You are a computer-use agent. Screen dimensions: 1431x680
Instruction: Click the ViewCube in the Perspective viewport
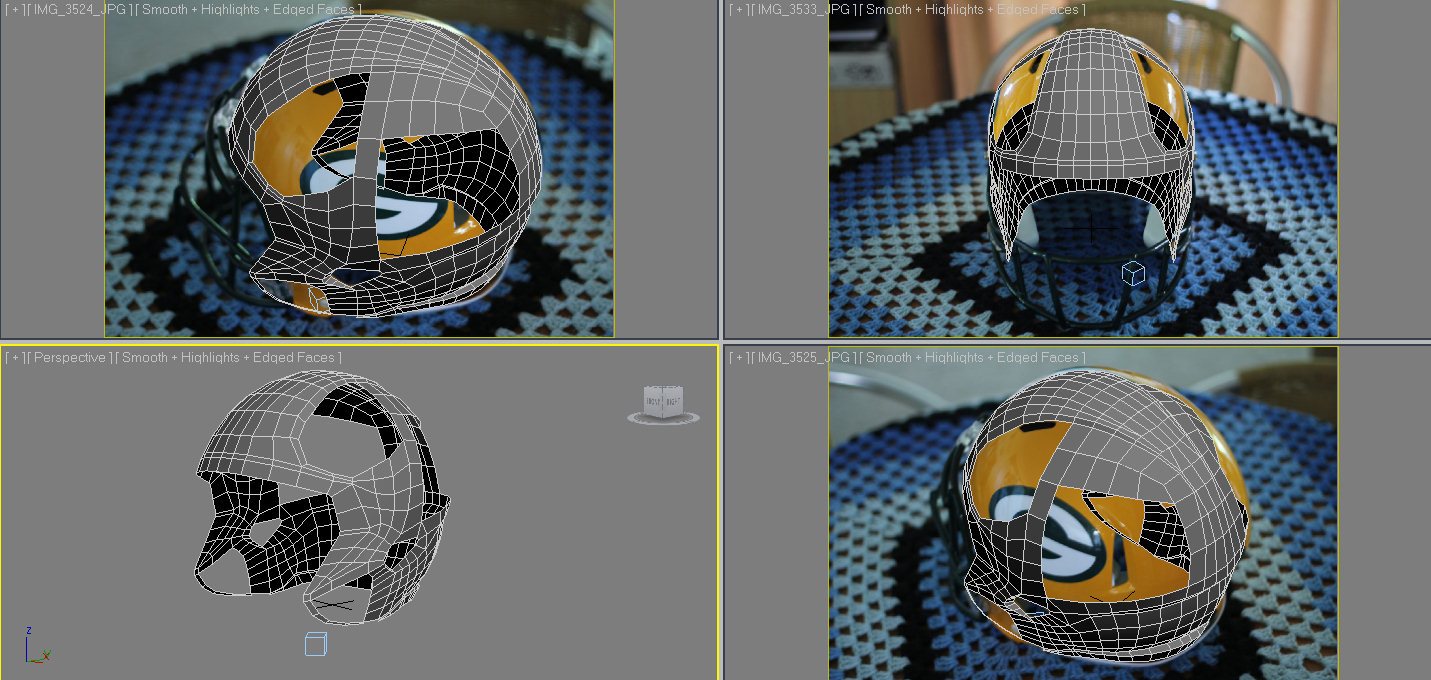[x=663, y=401]
